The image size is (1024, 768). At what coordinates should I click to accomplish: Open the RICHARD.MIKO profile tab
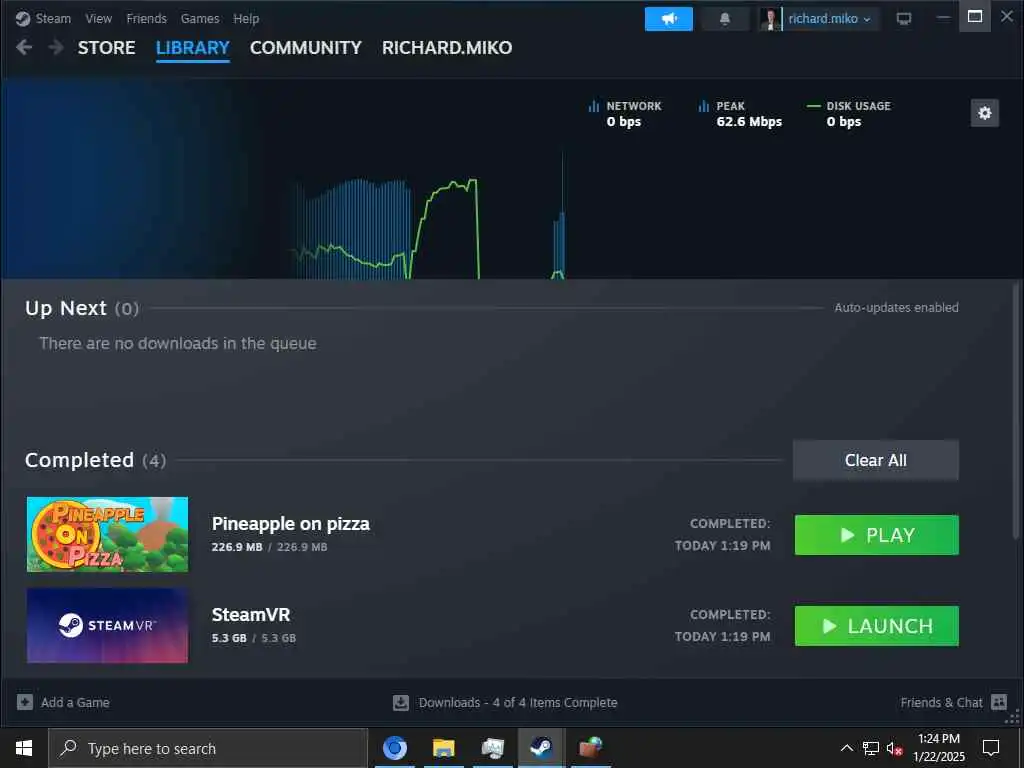tap(447, 48)
